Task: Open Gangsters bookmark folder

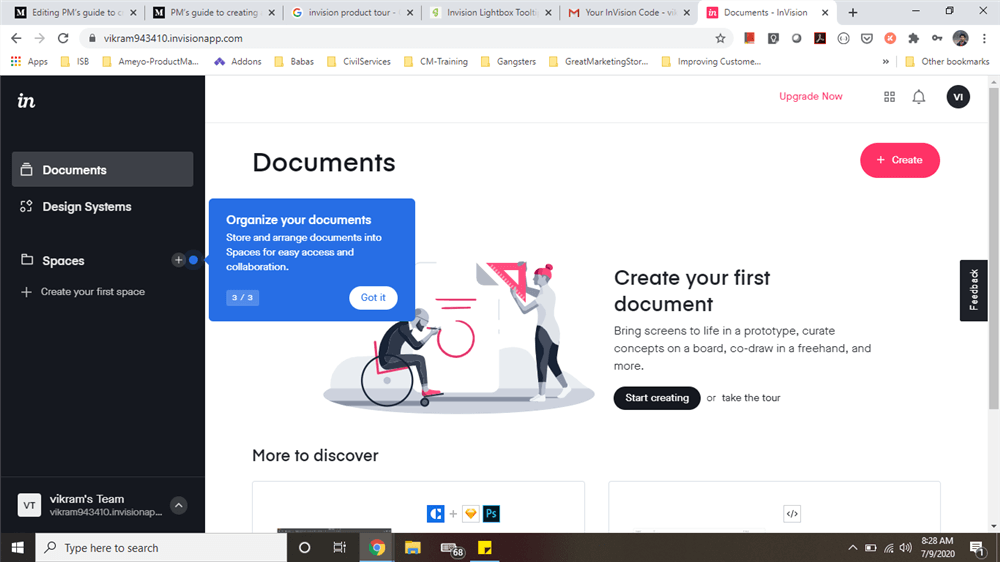Action: pyautogui.click(x=508, y=61)
